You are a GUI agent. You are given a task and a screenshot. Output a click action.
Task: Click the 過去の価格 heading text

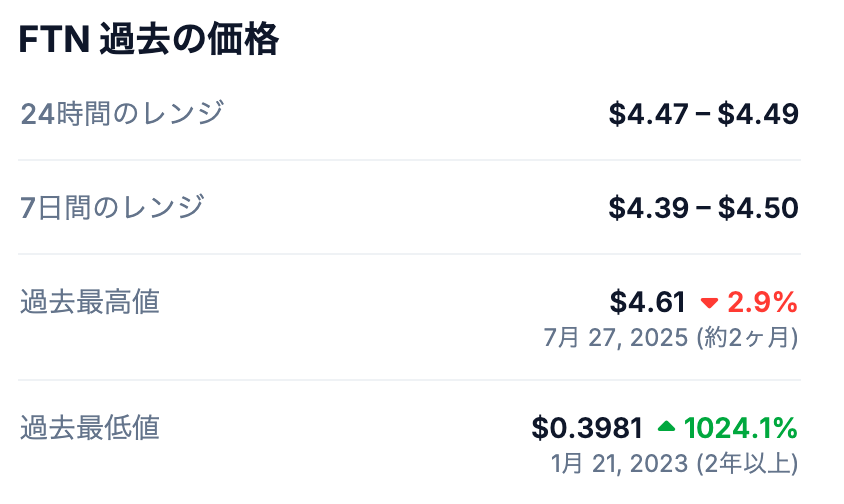pyautogui.click(x=189, y=40)
